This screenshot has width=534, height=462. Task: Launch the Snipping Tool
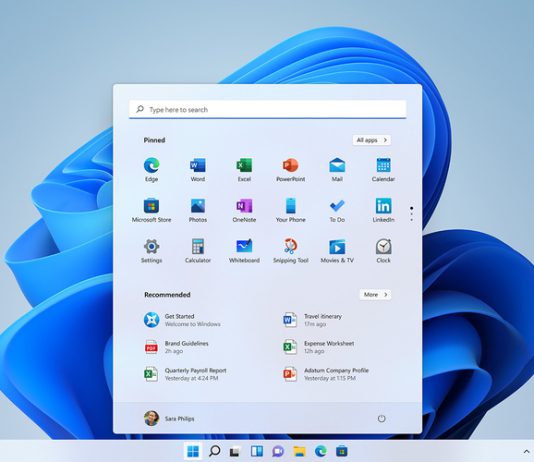290,251
